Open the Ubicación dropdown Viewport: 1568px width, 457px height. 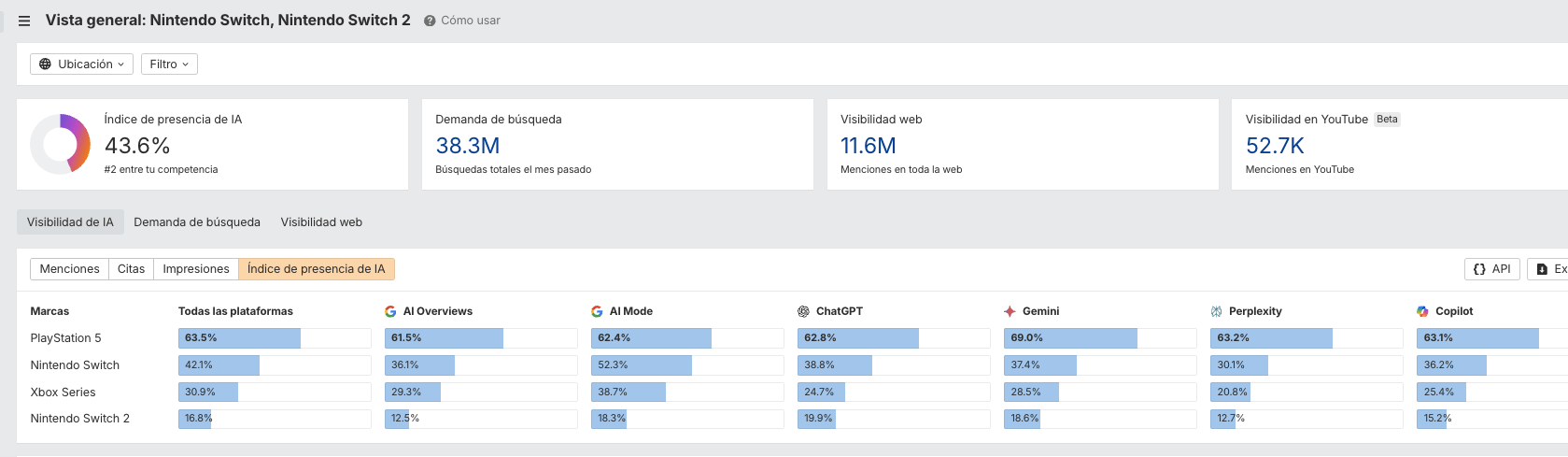coord(81,64)
